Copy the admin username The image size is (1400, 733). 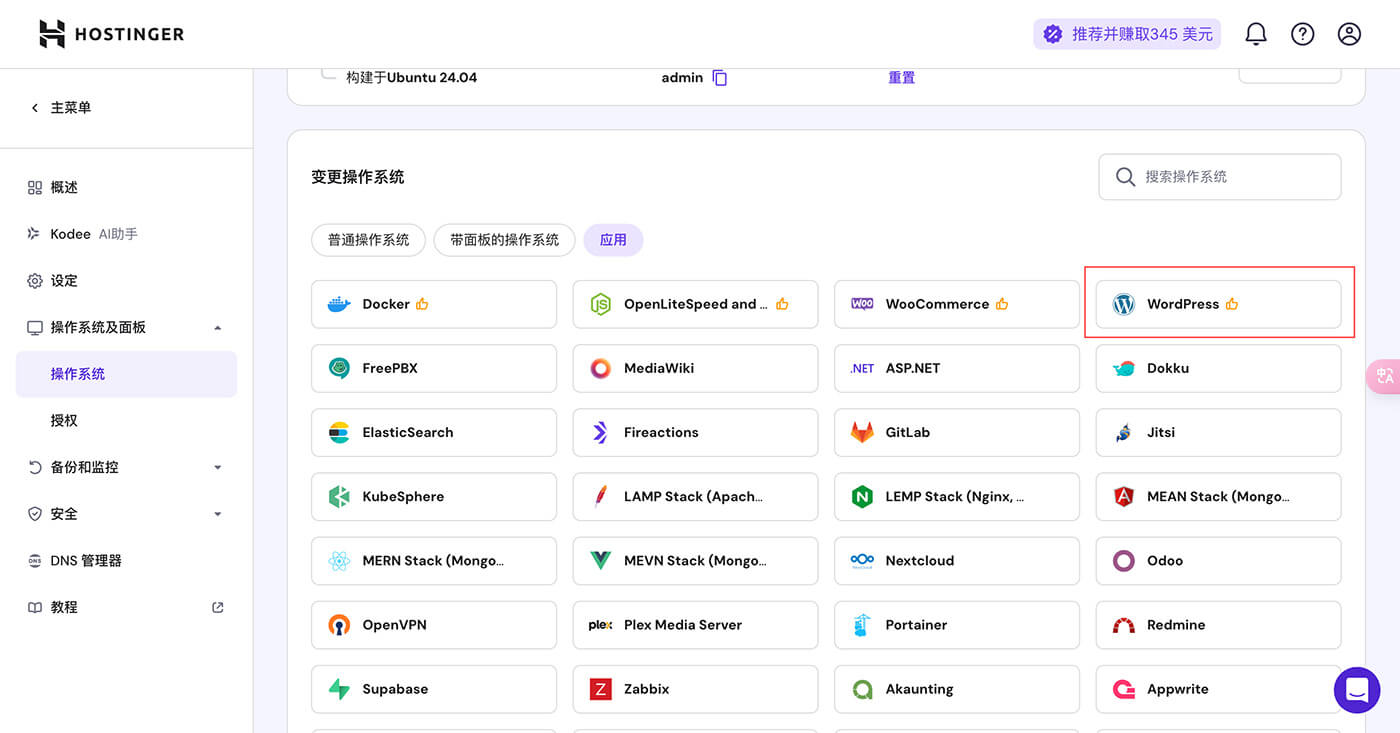(720, 78)
